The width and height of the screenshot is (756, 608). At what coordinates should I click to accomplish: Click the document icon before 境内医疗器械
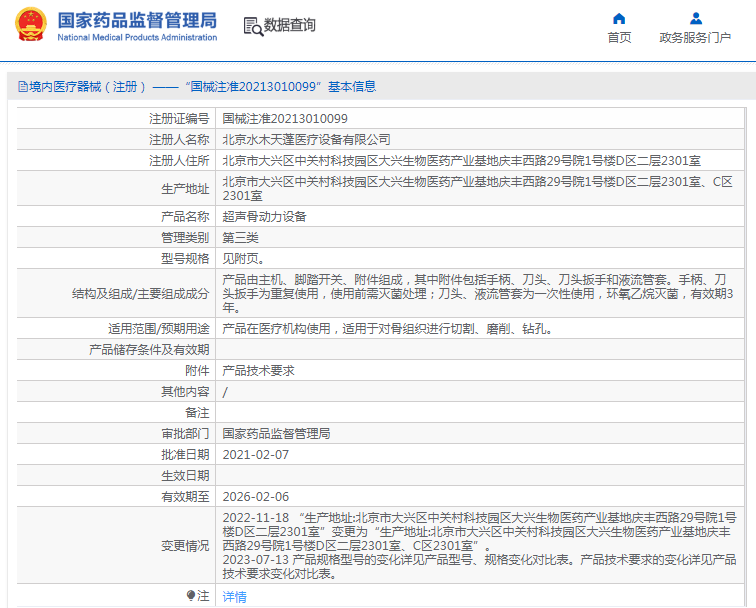click(x=23, y=87)
